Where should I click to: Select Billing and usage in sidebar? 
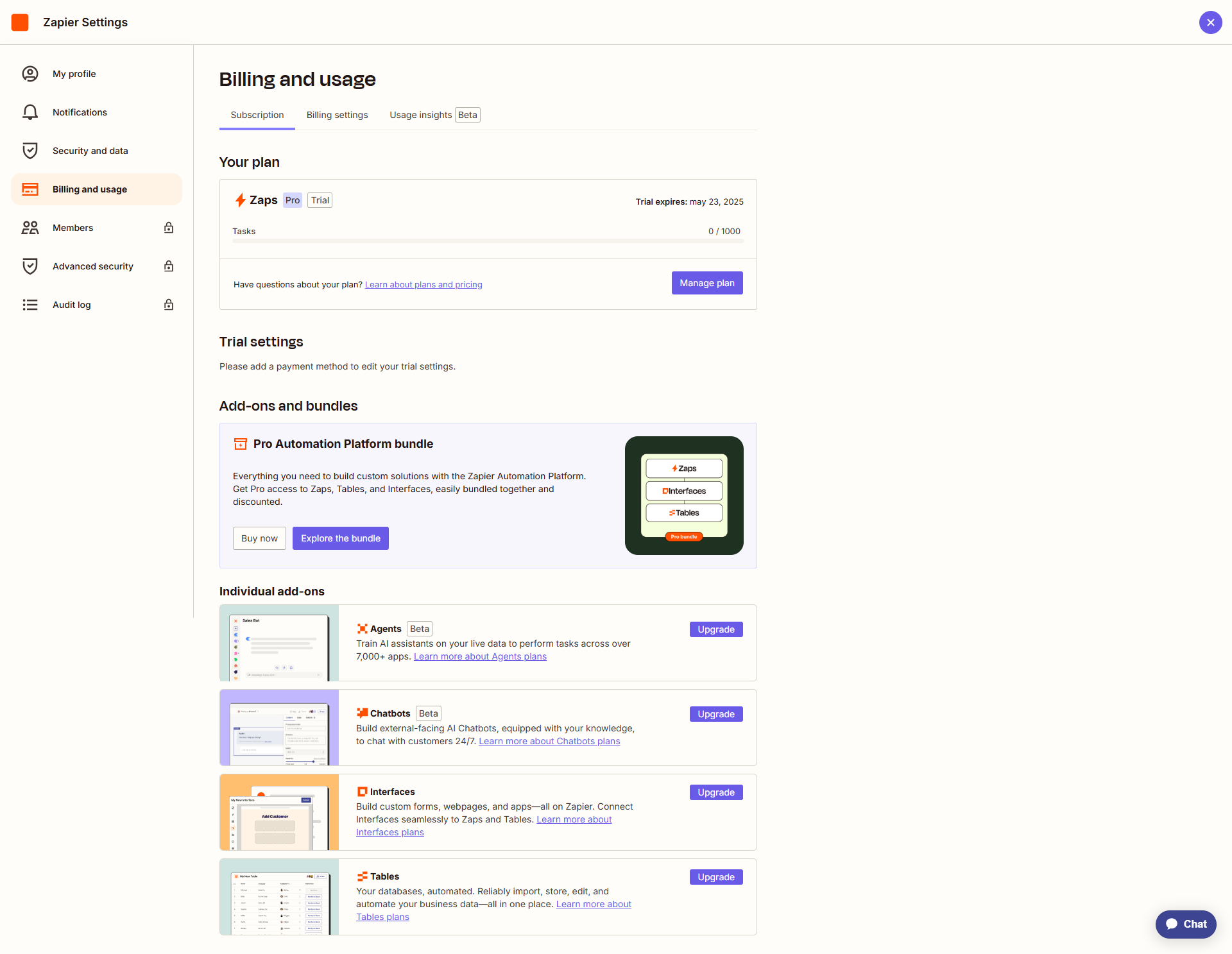click(96, 189)
